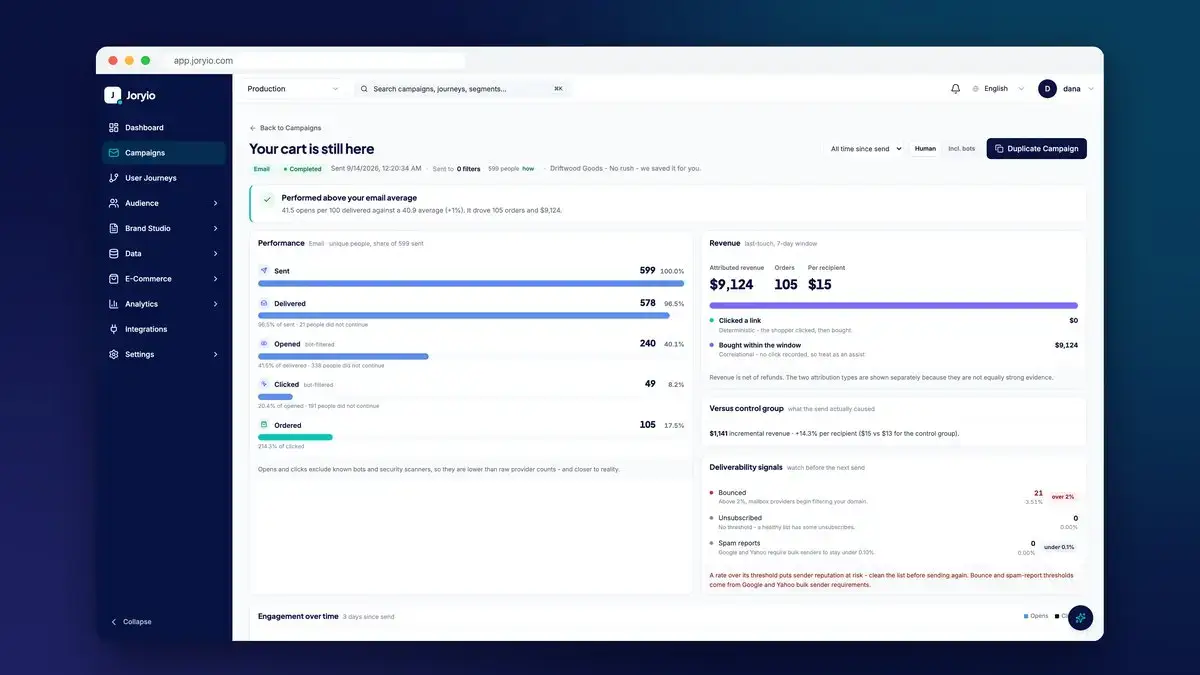Click the app.joryio.com address bar

point(315,61)
